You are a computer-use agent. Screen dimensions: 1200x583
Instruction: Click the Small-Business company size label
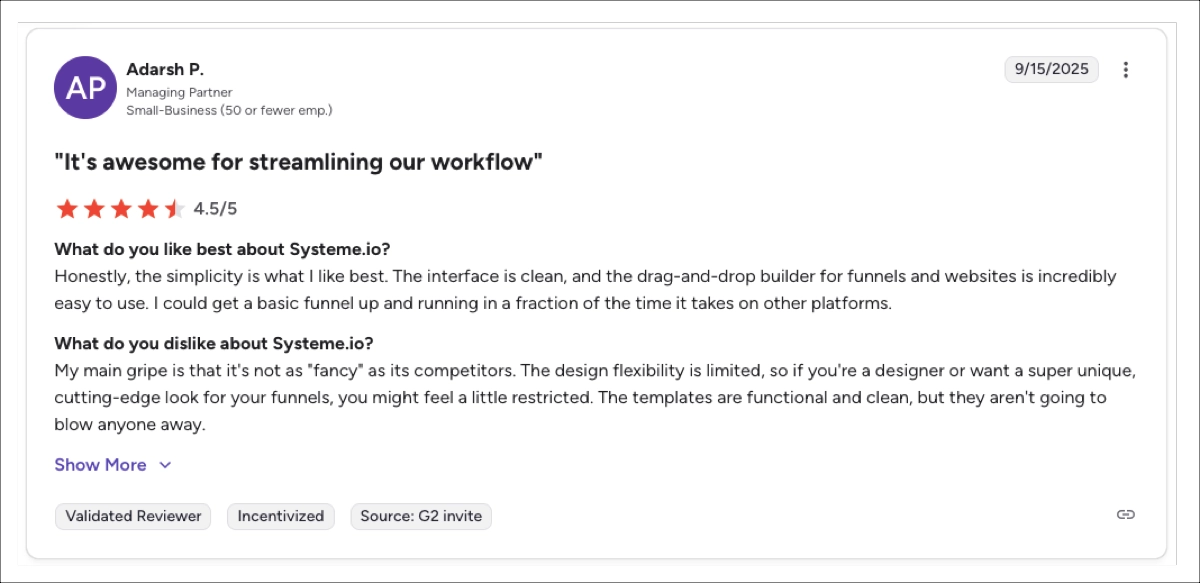229,110
